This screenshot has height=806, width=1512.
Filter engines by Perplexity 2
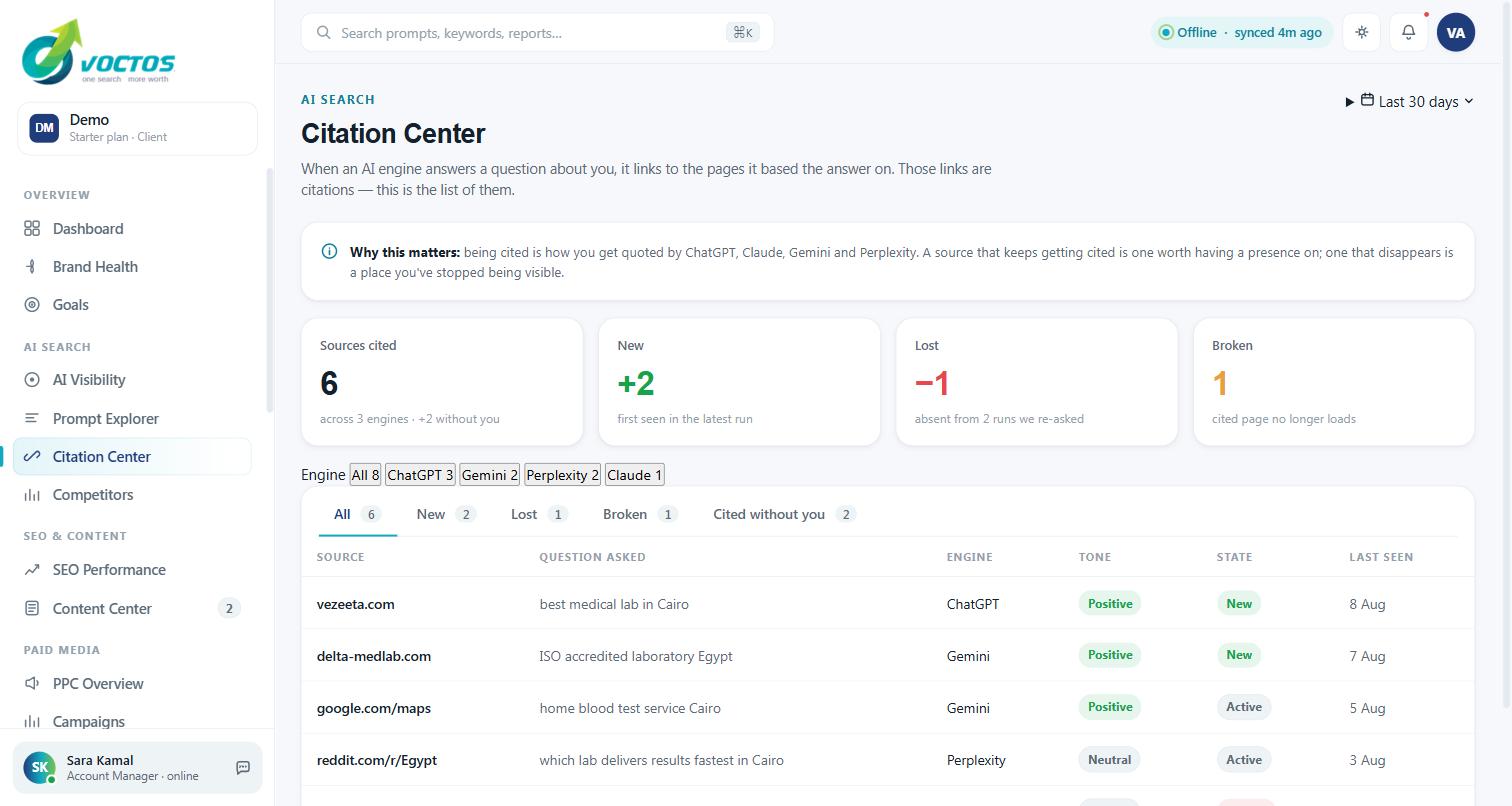(563, 475)
